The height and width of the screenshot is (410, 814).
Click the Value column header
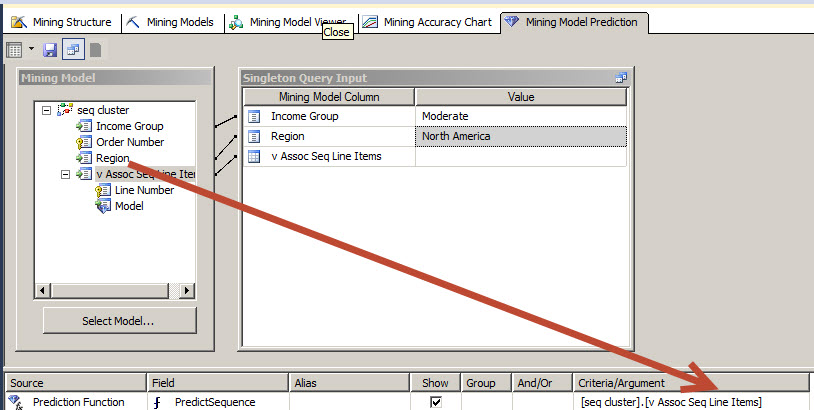tap(521, 97)
